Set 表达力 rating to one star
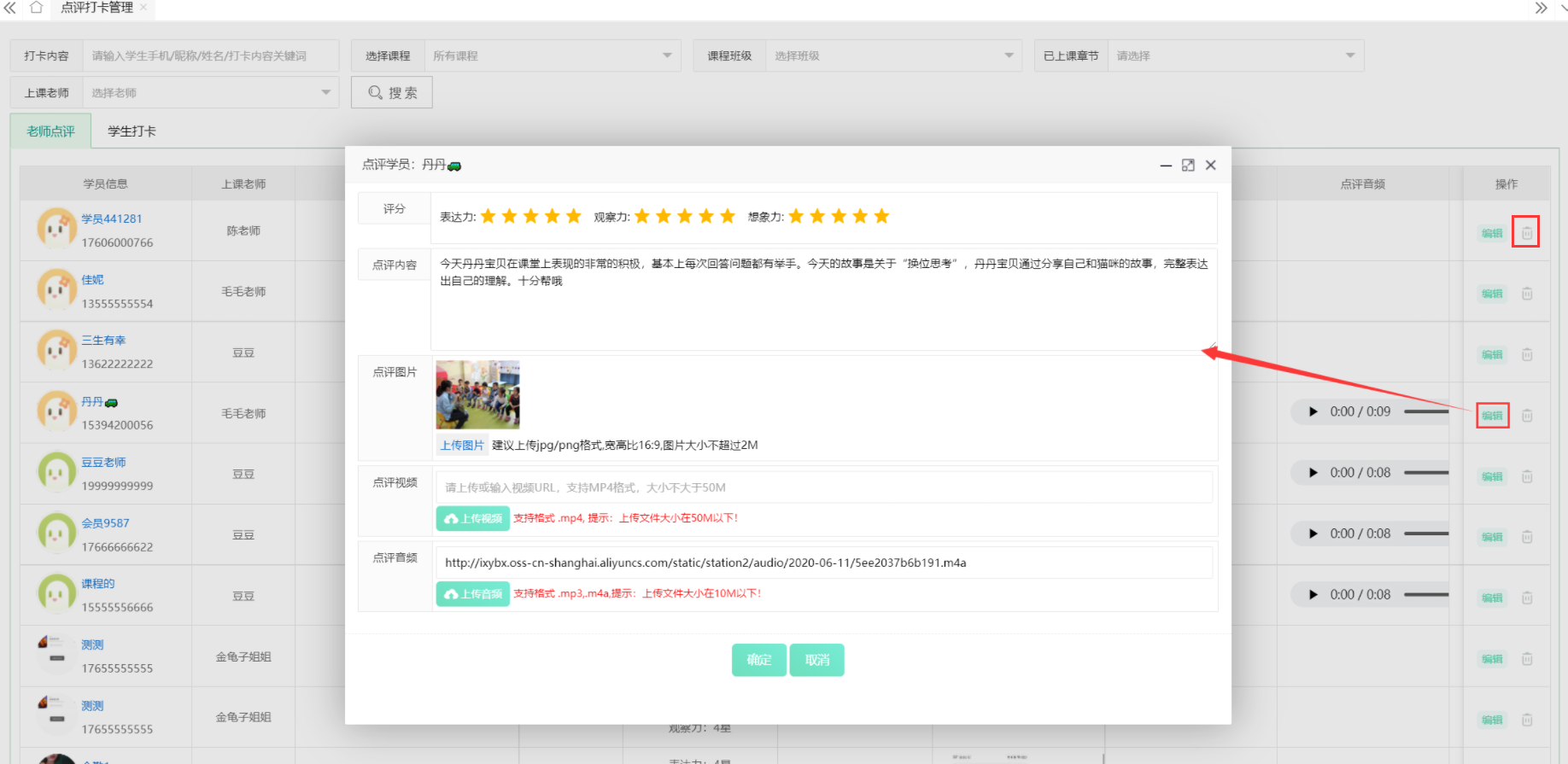This screenshot has height=764, width=1568. click(x=488, y=216)
